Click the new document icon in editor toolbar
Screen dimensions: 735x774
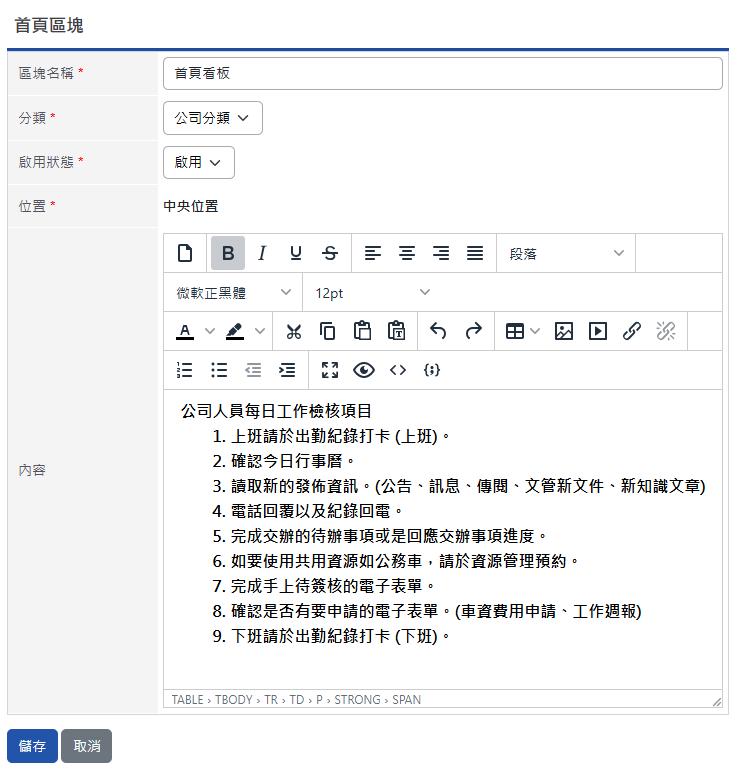point(184,253)
